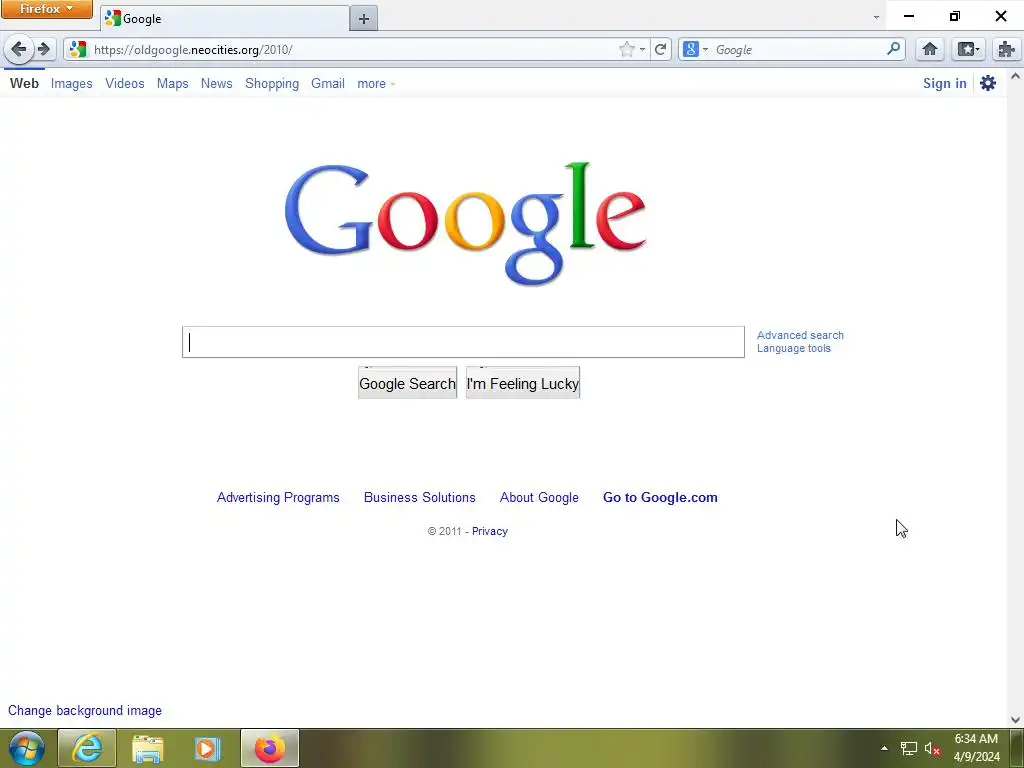
Task: Click the scrollbar up arrow
Action: pos(1015,76)
